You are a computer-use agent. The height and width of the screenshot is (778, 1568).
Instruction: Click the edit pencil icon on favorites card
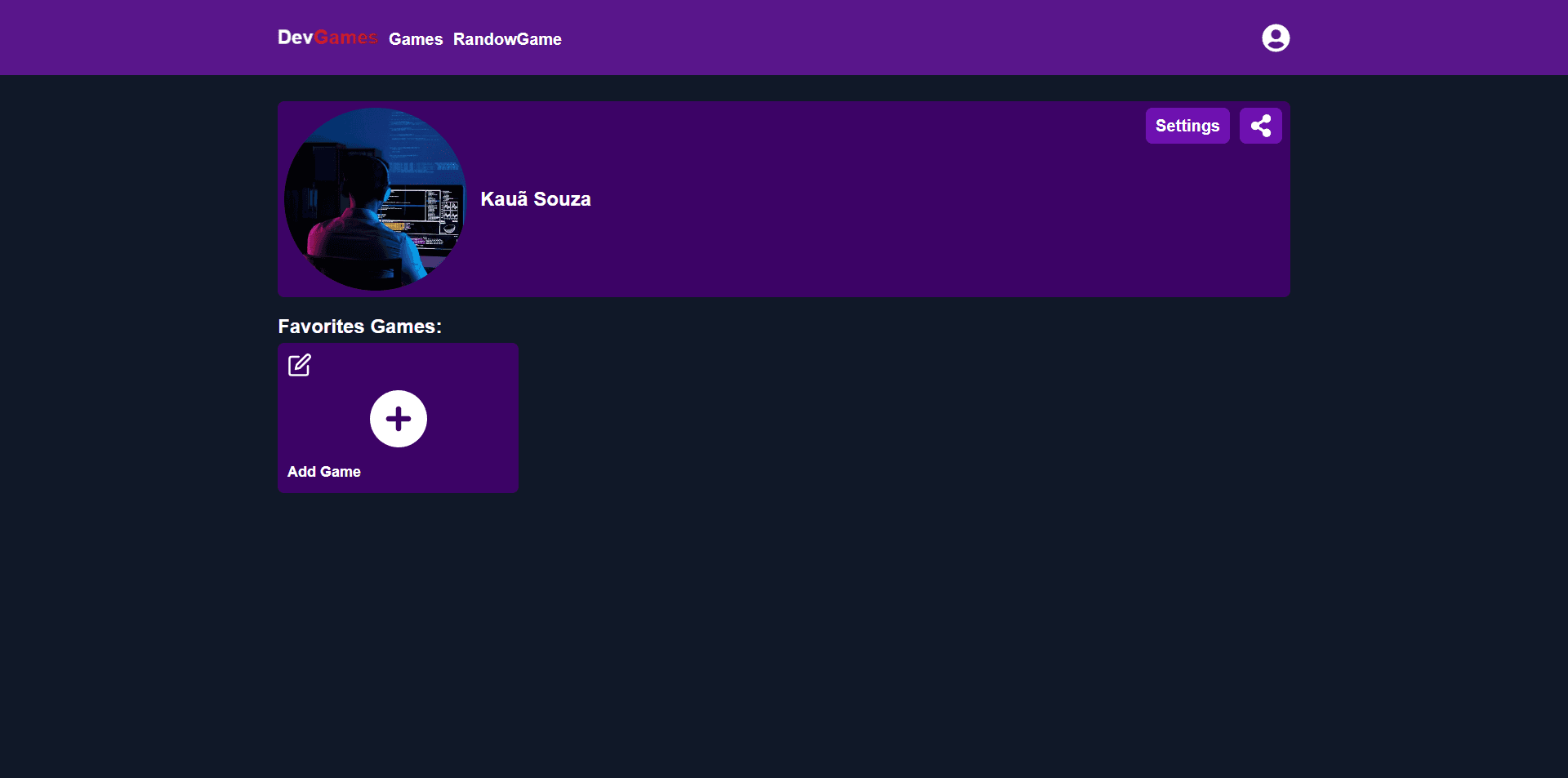point(300,364)
